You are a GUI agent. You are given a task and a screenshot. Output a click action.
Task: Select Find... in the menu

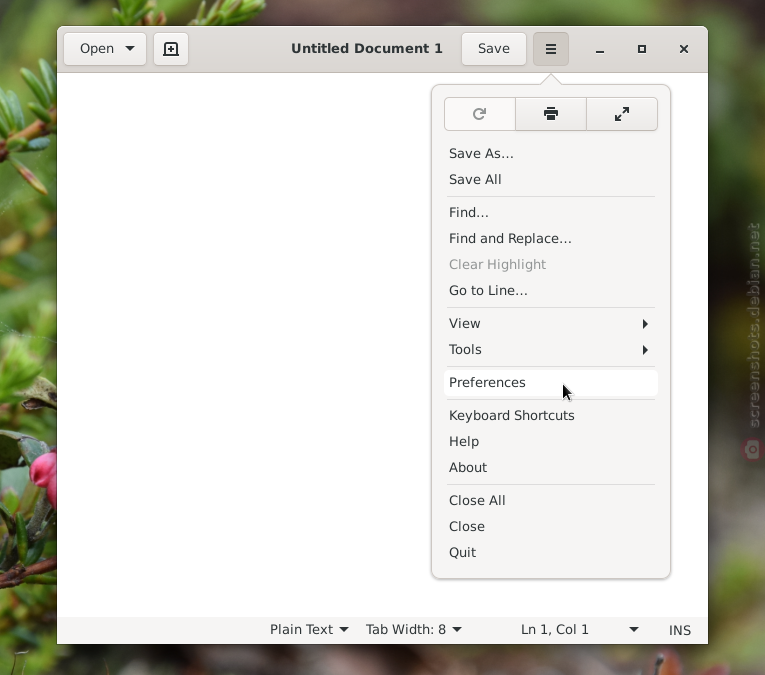551,213
